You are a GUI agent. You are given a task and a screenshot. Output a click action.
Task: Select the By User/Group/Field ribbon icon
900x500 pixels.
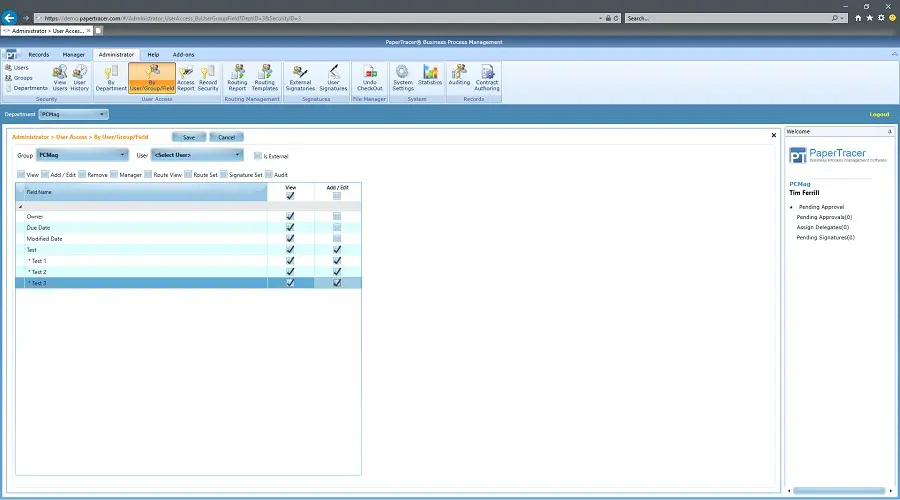click(x=152, y=77)
